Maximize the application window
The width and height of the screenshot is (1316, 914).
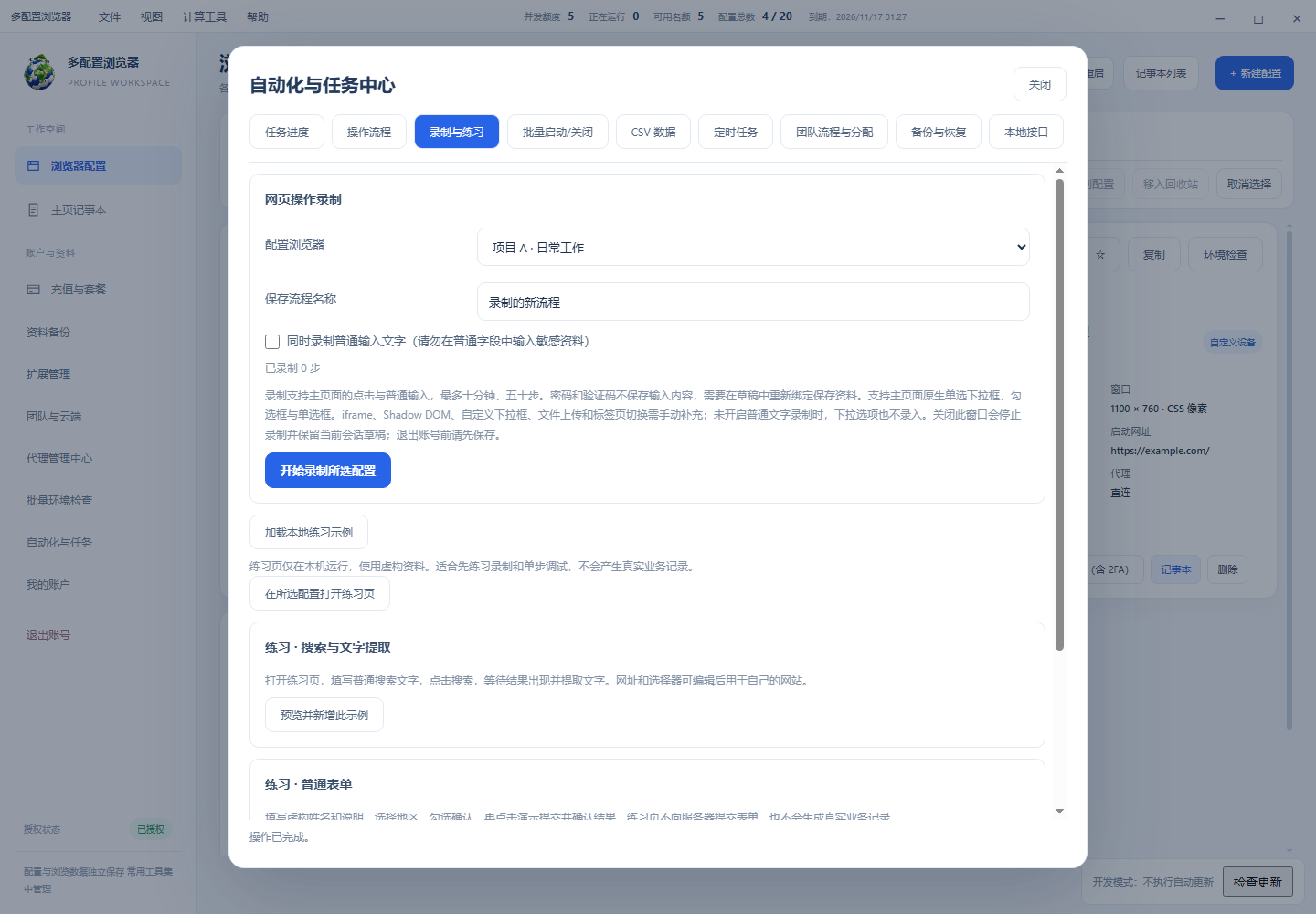pyautogui.click(x=1258, y=18)
